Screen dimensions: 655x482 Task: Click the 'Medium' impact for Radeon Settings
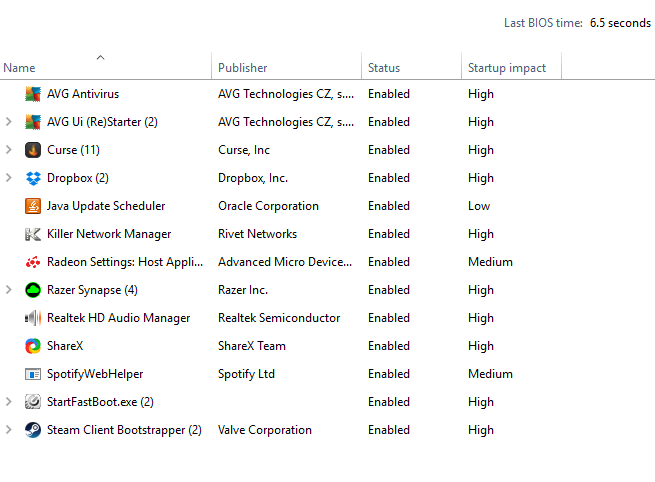490,262
